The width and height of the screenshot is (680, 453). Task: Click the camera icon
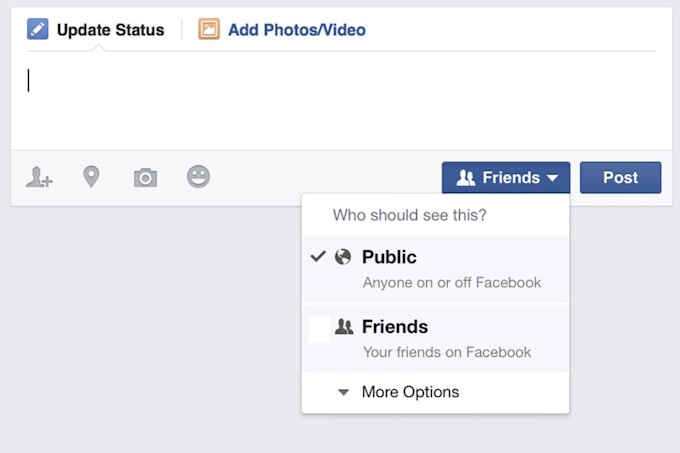click(145, 178)
